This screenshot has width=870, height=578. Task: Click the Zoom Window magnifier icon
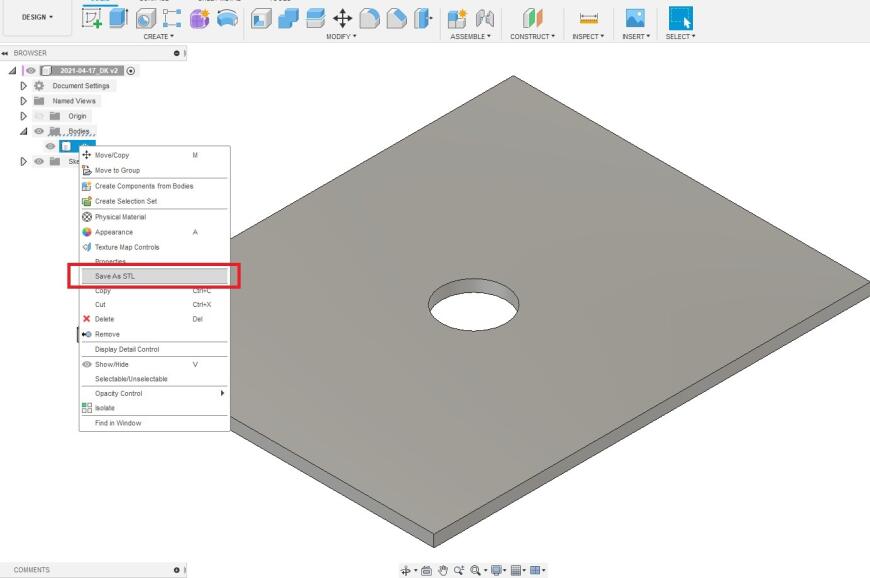(476, 570)
